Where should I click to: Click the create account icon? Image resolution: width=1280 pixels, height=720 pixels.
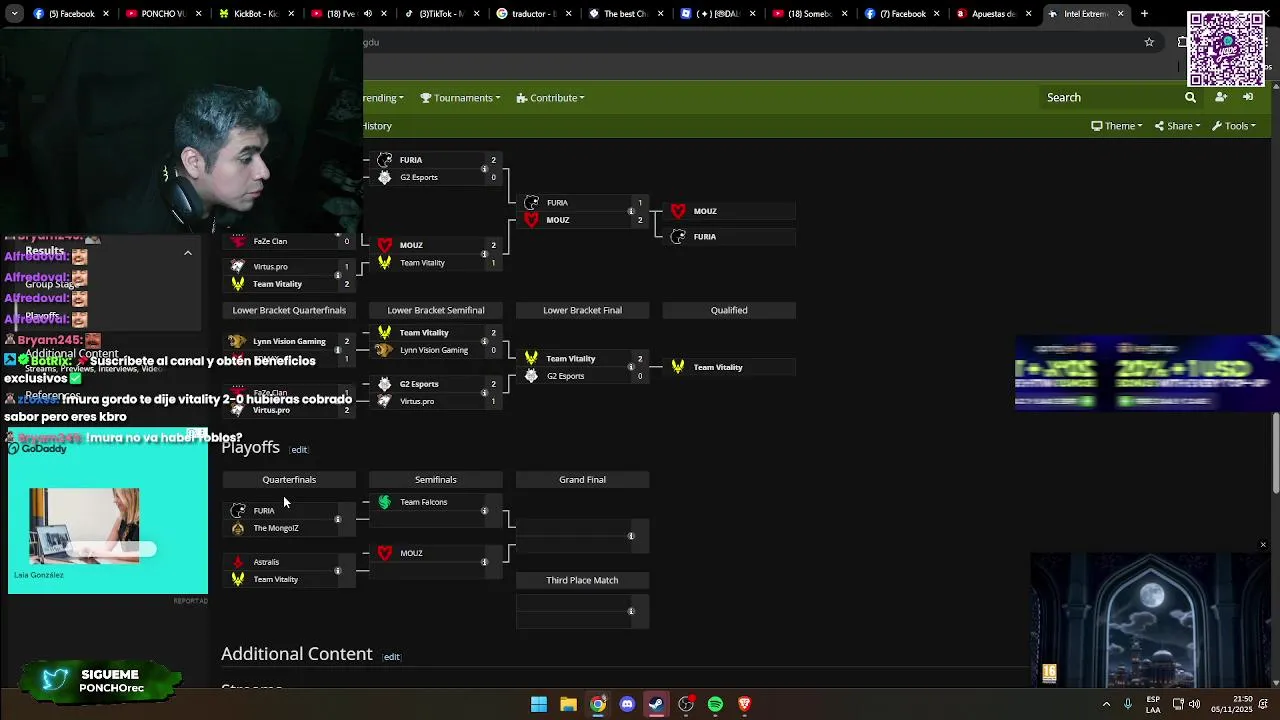click(1220, 98)
